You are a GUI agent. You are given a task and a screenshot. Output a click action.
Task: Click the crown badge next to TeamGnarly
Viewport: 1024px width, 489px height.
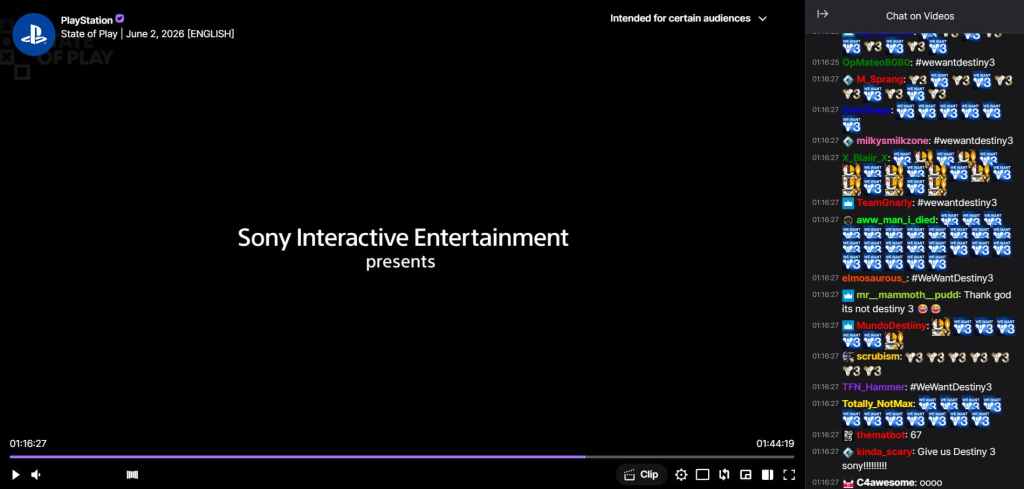[x=848, y=203]
